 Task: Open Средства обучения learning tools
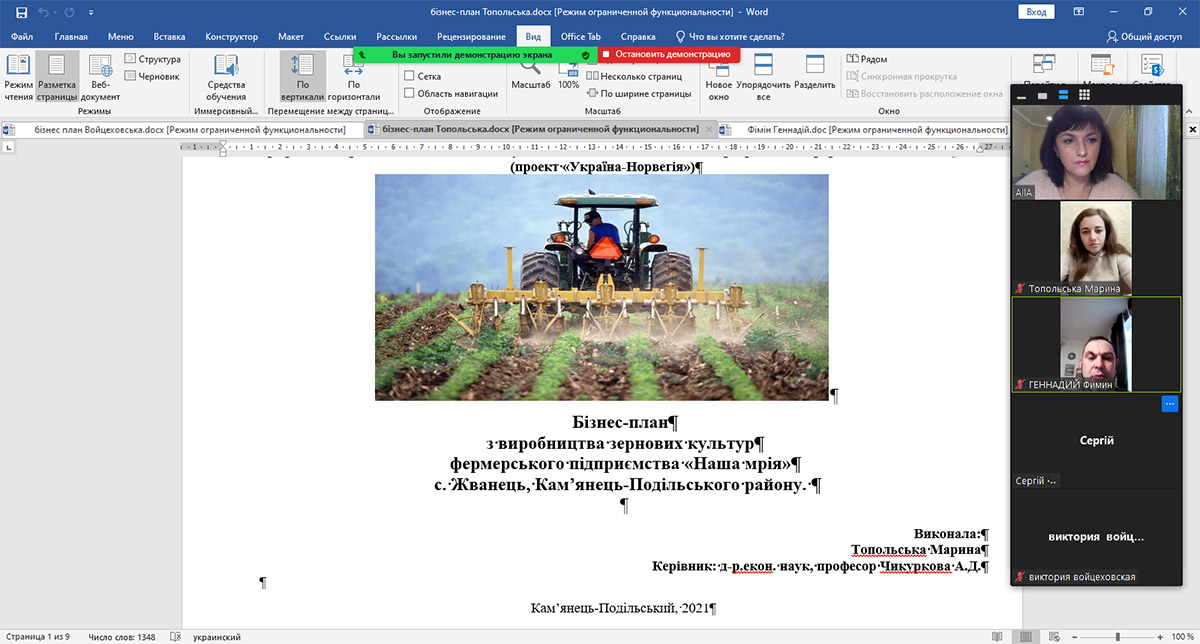[x=227, y=76]
